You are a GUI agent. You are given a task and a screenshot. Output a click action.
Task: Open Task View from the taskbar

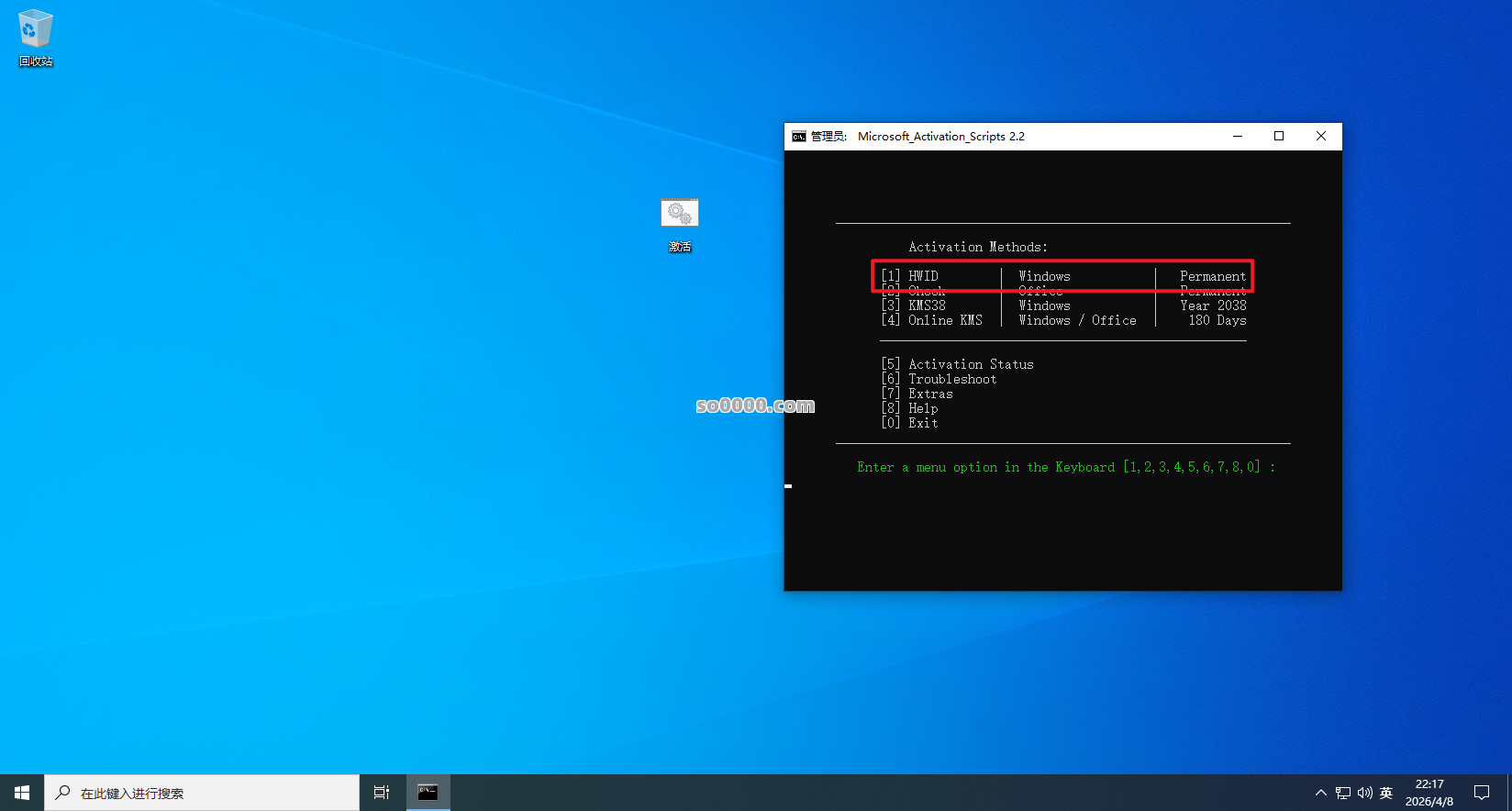point(382,793)
